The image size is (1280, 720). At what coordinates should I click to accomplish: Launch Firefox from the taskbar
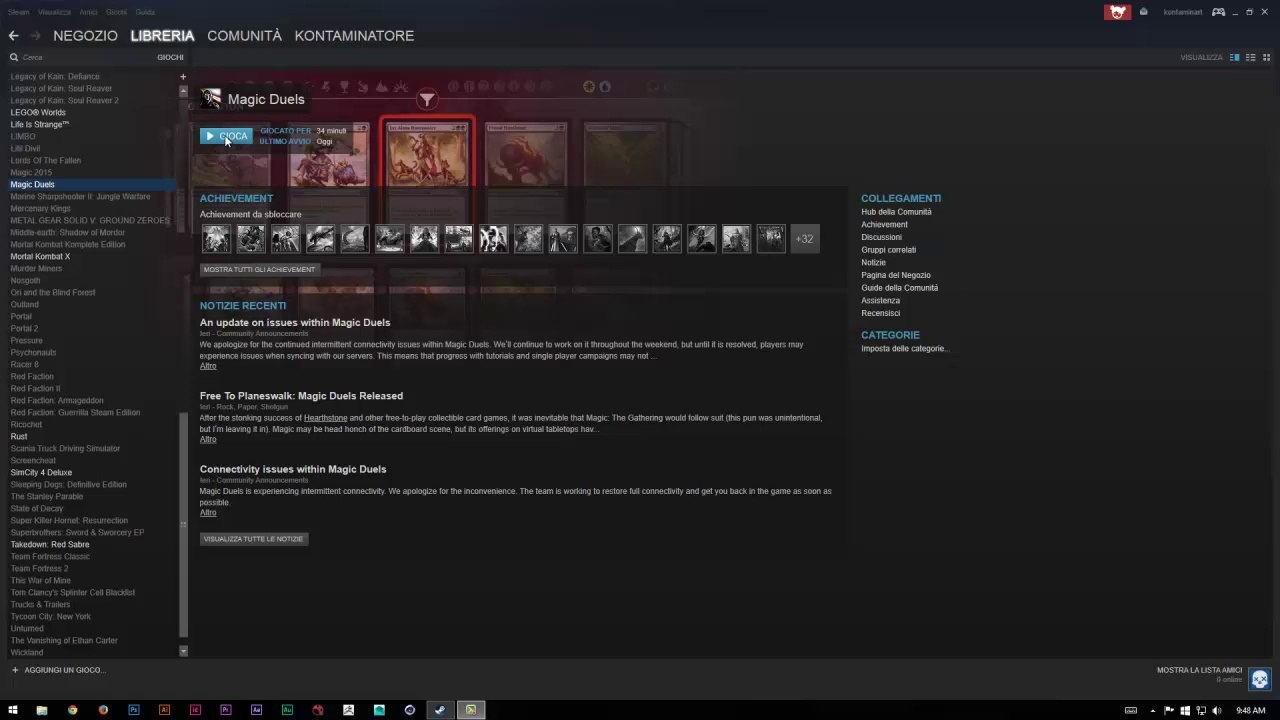(103, 710)
